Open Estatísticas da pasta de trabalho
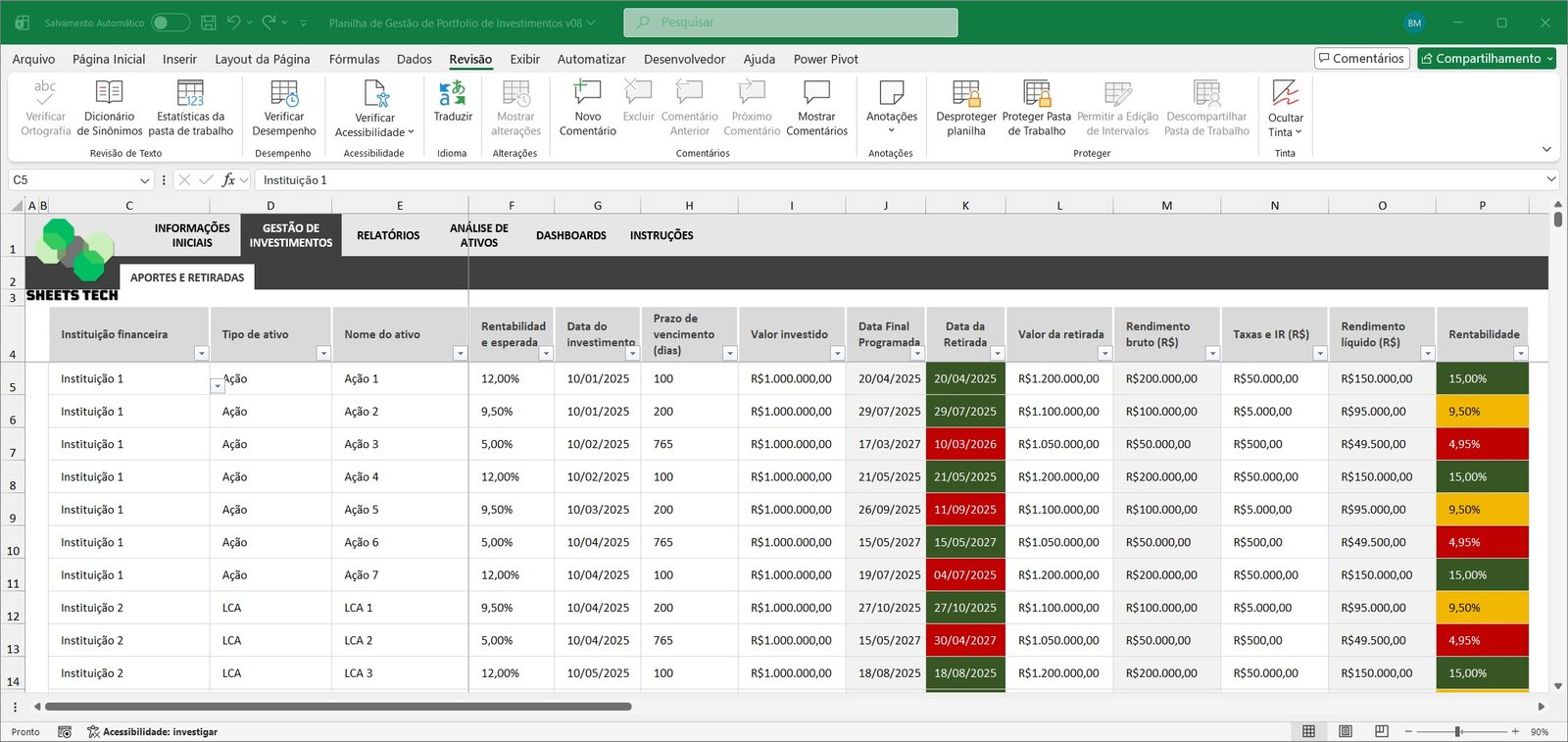 click(190, 94)
